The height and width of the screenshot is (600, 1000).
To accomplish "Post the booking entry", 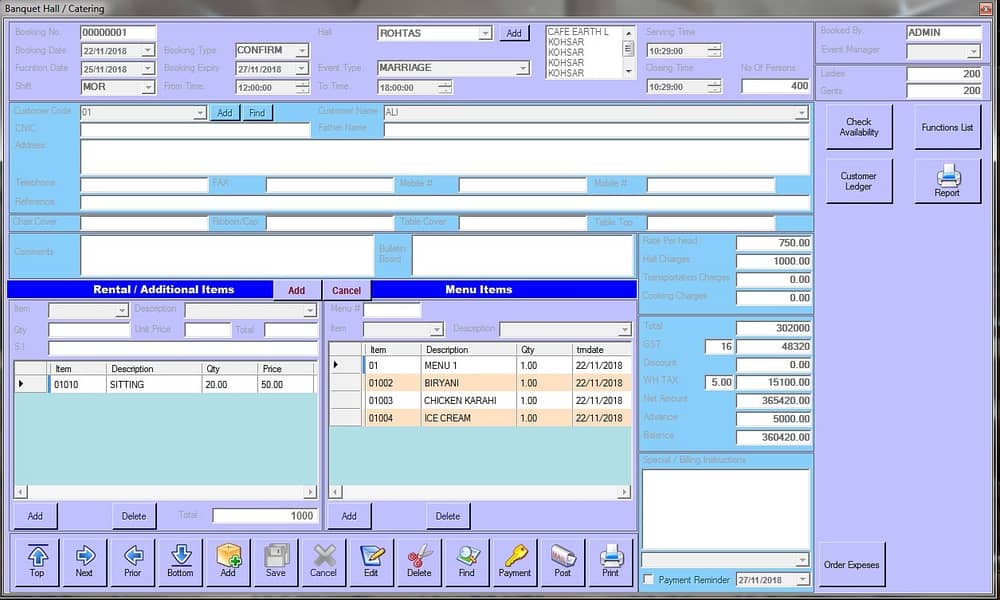I will tap(562, 562).
